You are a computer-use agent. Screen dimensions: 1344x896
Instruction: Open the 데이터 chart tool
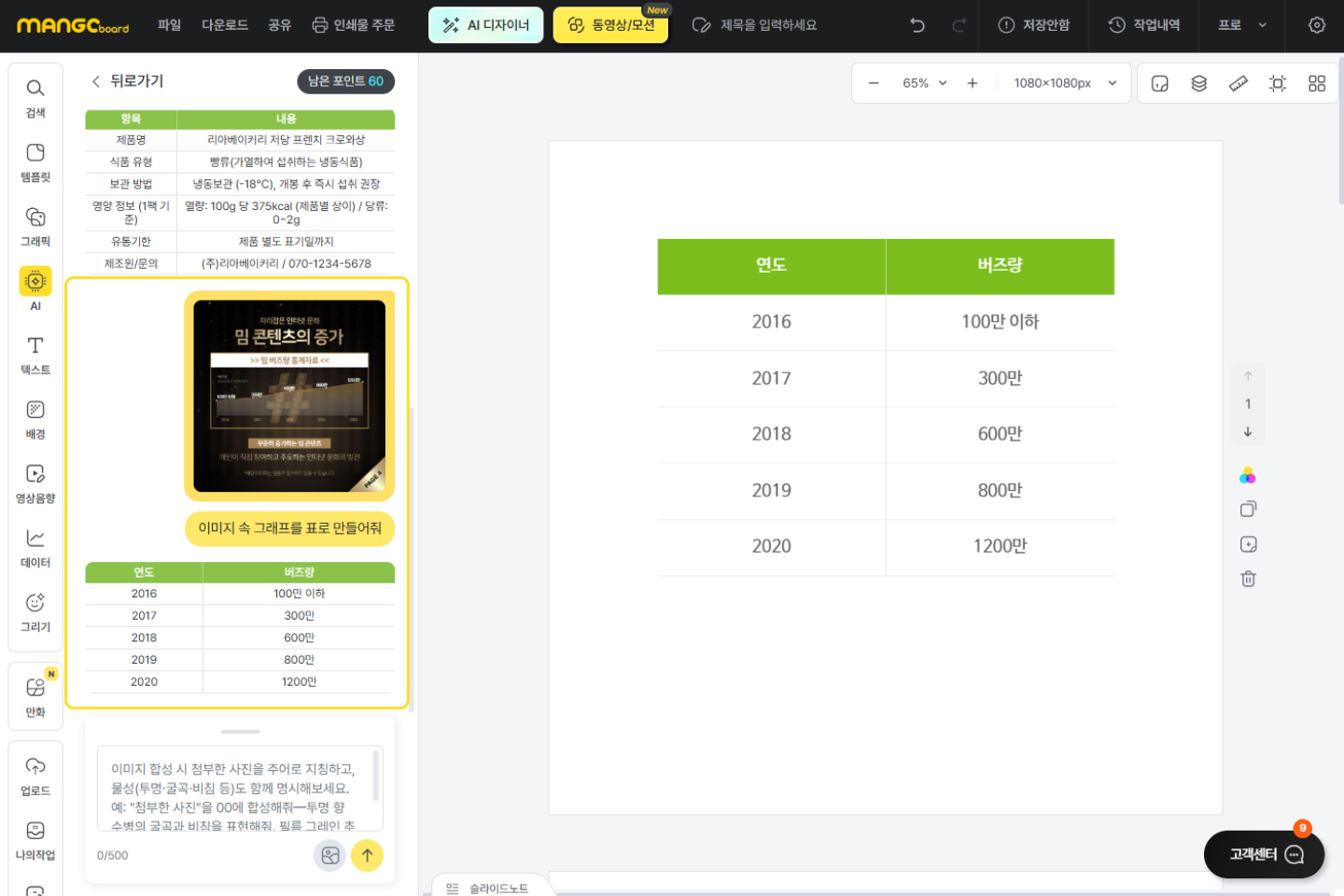pyautogui.click(x=35, y=548)
